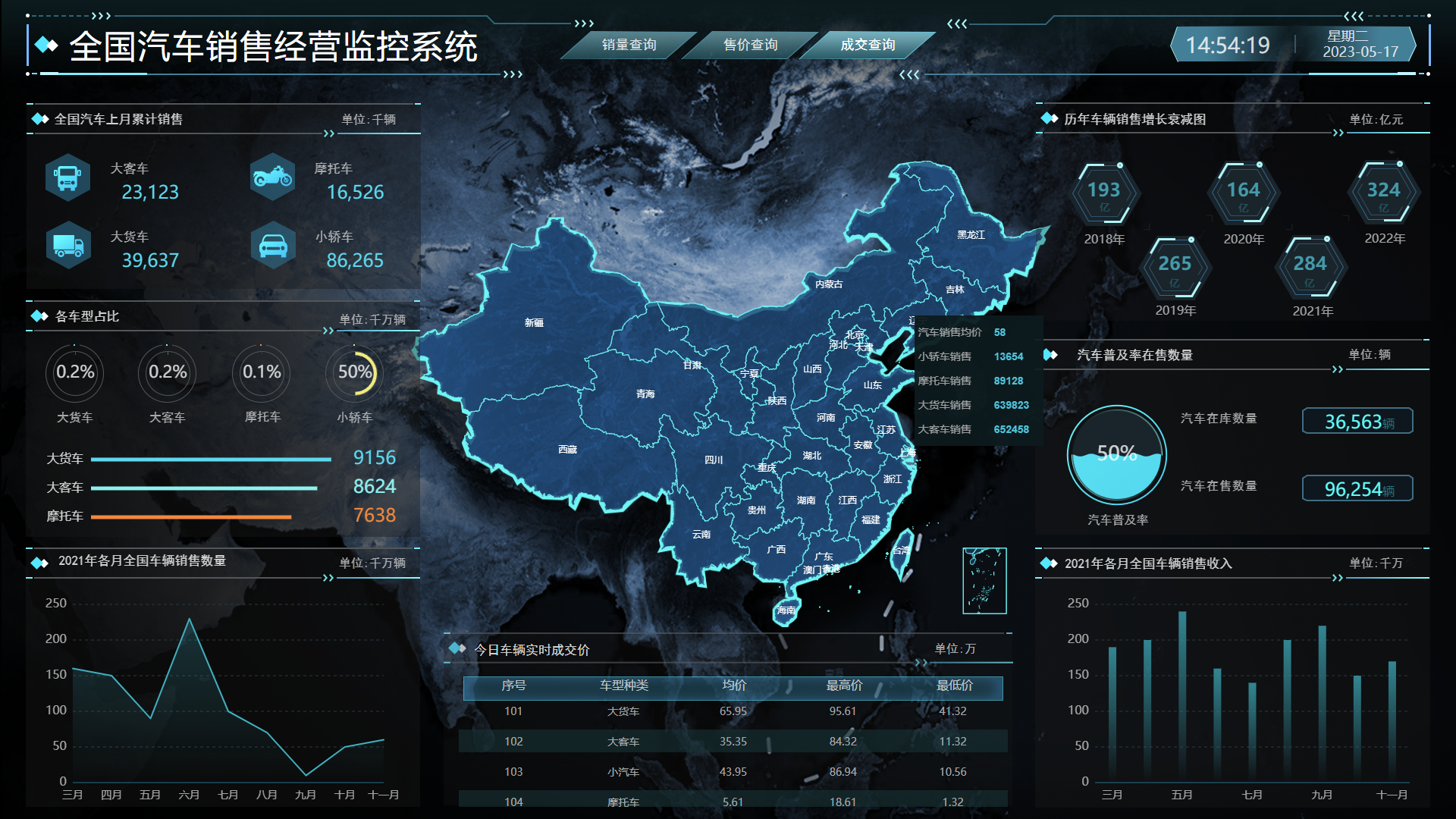This screenshot has width=1456, height=819.
Task: Click the truck icon for 大货车
Action: click(x=67, y=246)
